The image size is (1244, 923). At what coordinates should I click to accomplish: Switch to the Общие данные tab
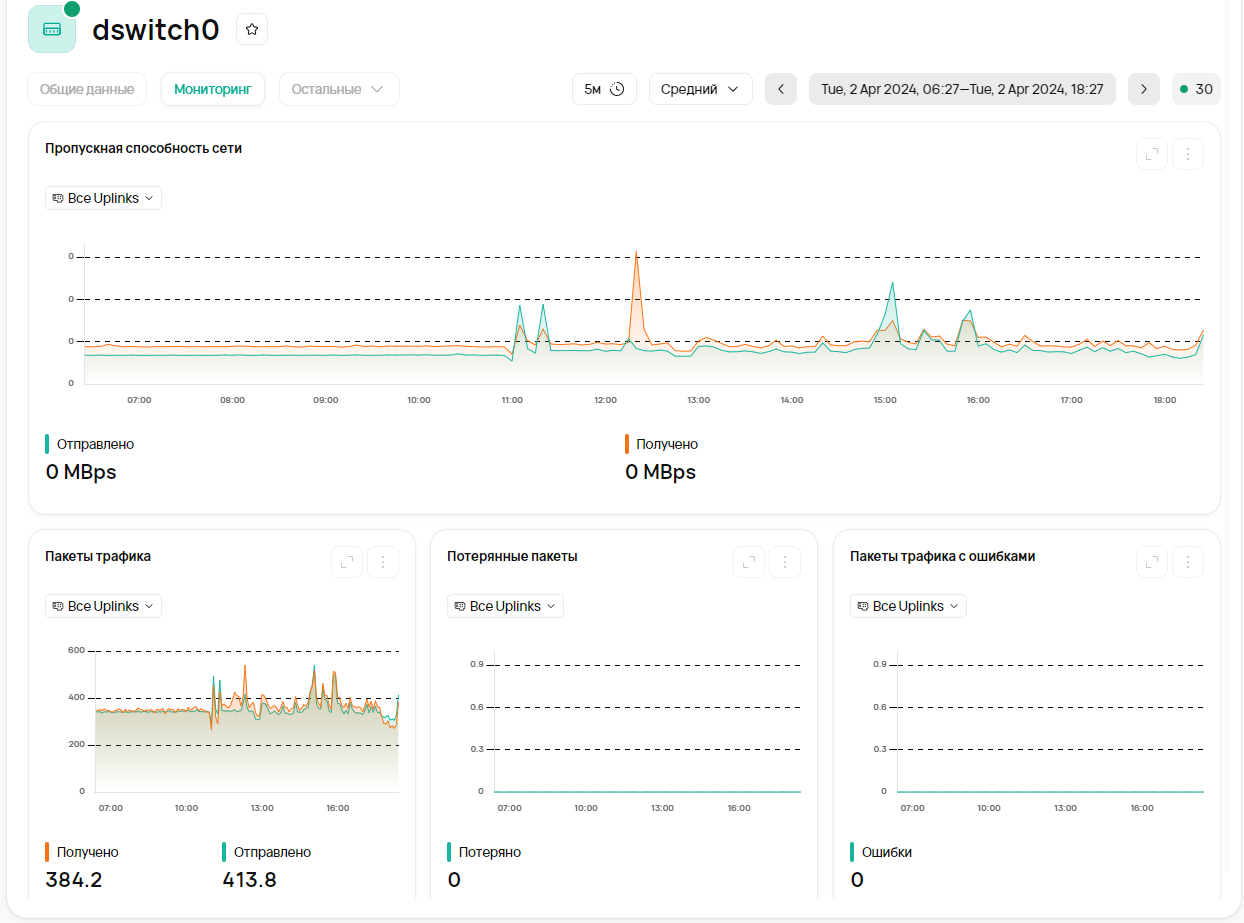(x=87, y=89)
